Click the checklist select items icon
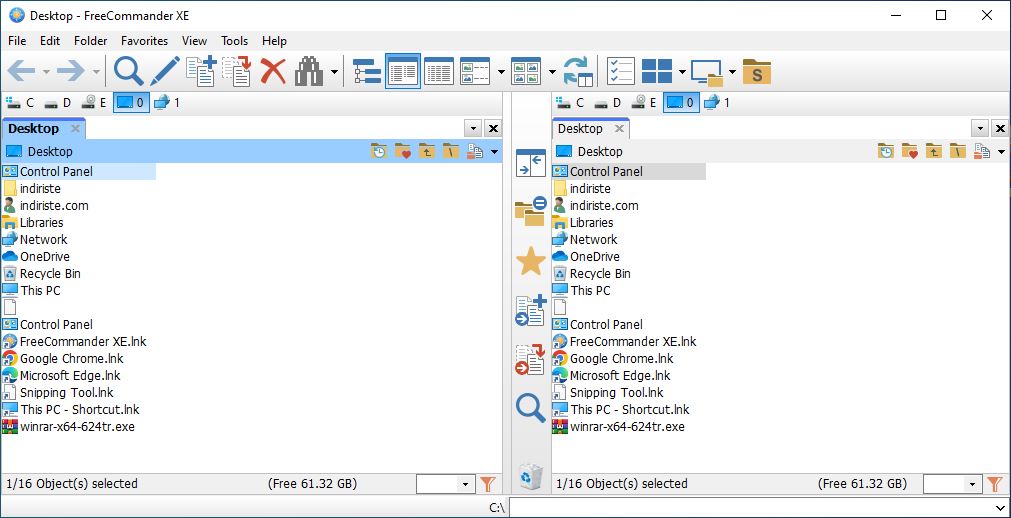1011x518 pixels. pos(621,72)
